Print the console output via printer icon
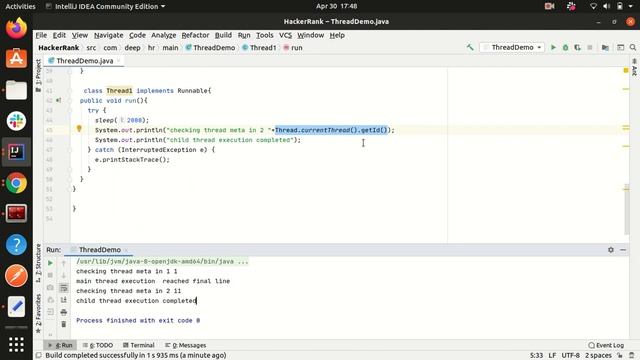The height and width of the screenshot is (360, 640). click(x=64, y=312)
